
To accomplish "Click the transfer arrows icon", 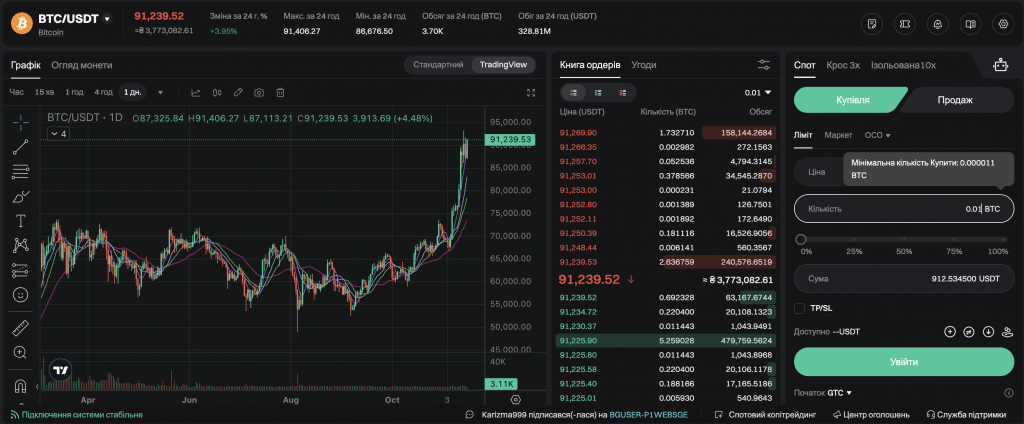I will 969,332.
